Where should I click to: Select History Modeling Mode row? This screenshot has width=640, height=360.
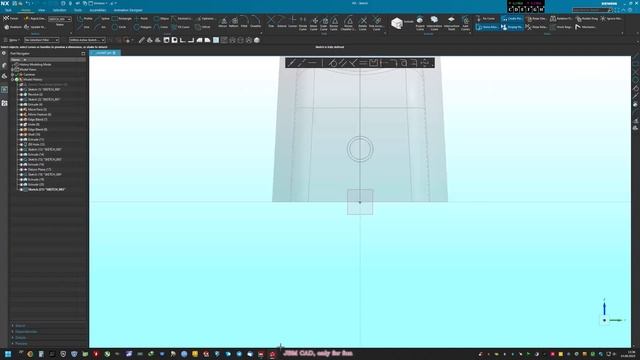coord(36,64)
